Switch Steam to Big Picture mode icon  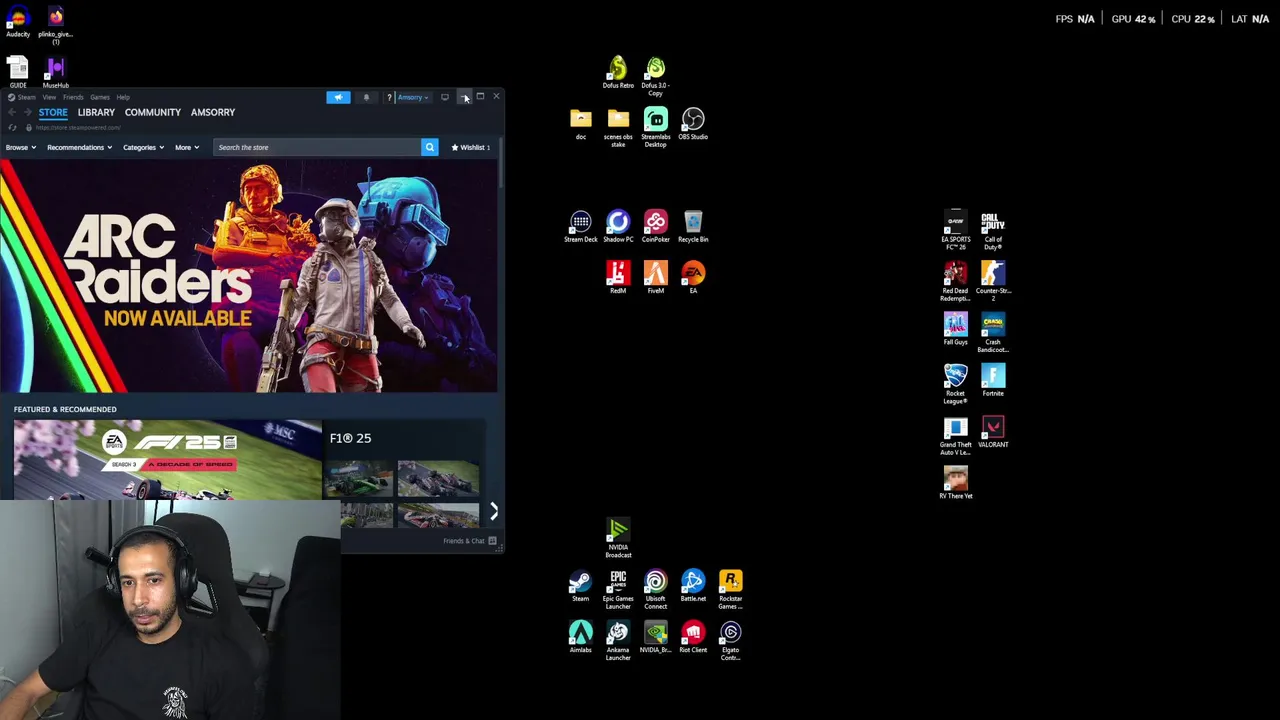(445, 97)
